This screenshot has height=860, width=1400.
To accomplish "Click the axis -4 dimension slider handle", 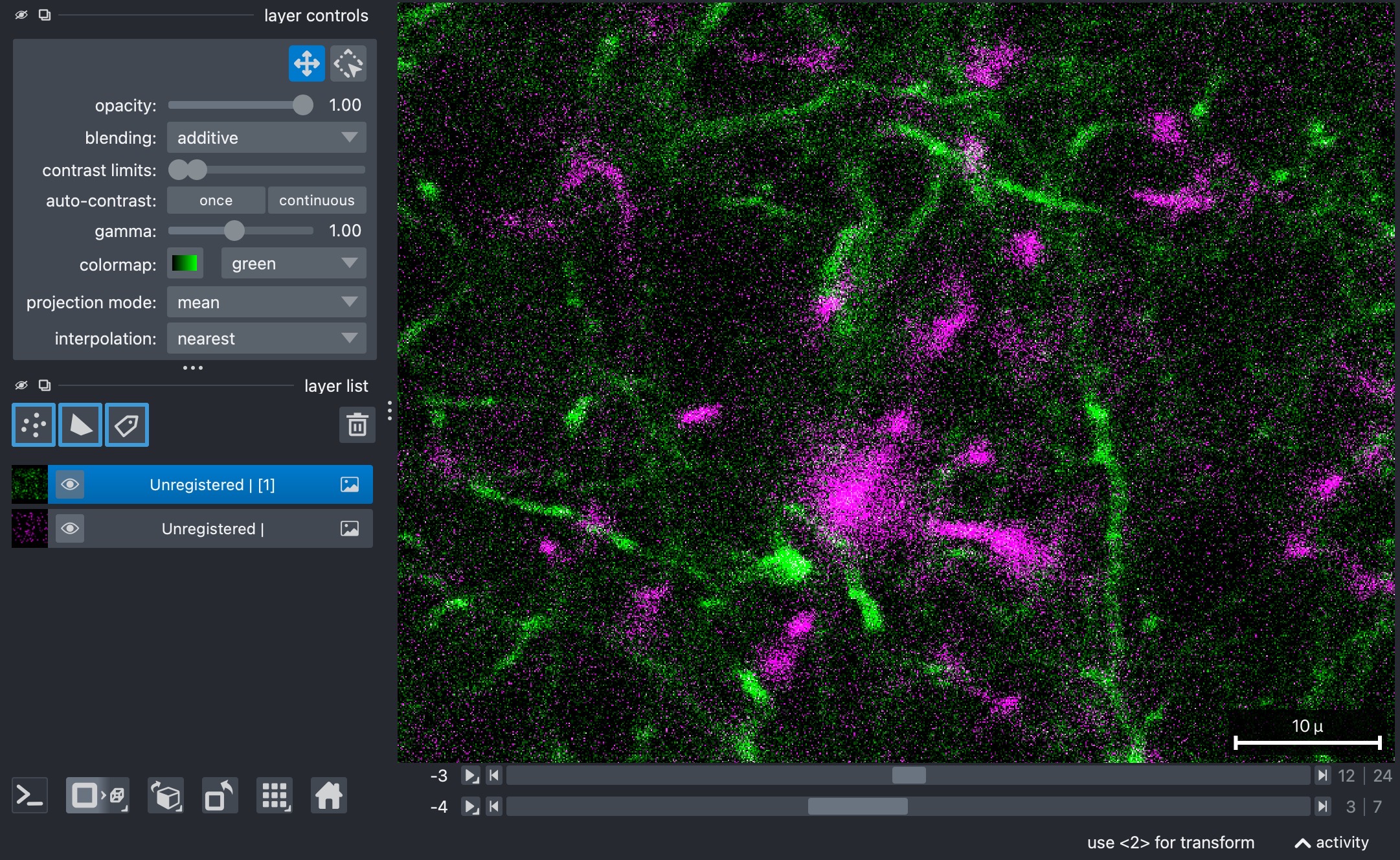I will pyautogui.click(x=858, y=806).
